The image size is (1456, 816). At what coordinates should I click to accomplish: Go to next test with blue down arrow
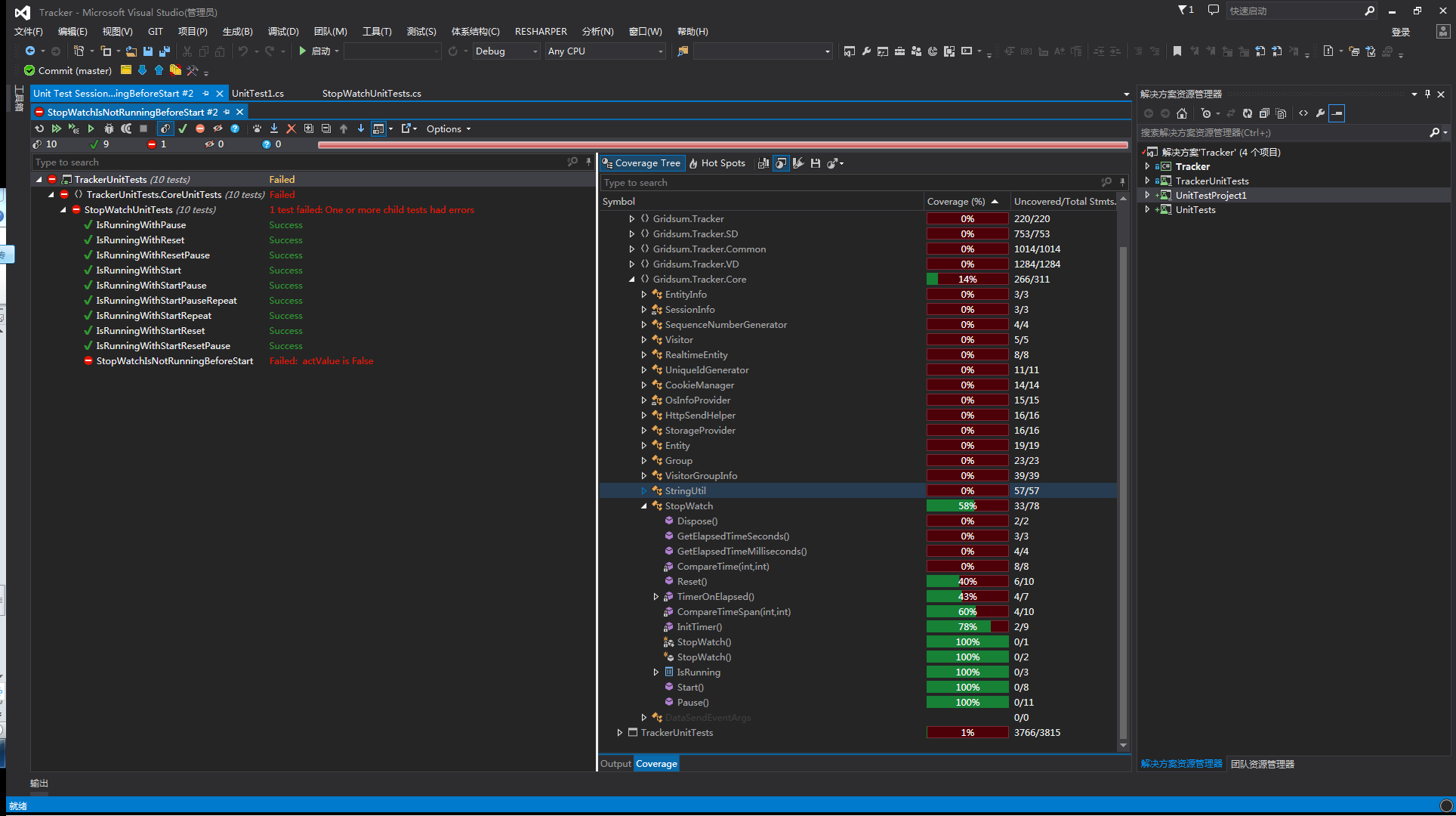click(x=361, y=128)
